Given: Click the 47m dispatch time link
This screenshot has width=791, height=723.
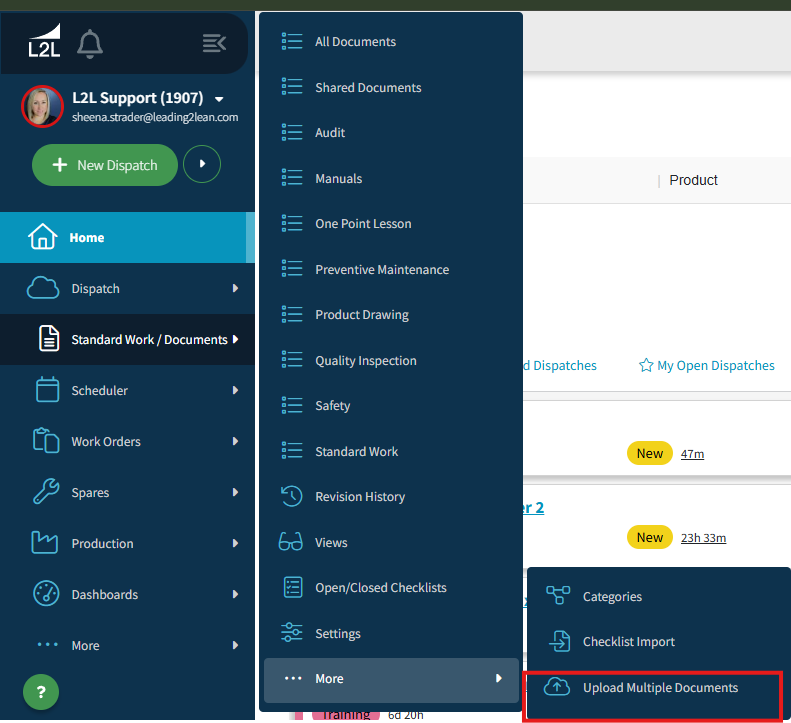Looking at the screenshot, I should [x=692, y=454].
